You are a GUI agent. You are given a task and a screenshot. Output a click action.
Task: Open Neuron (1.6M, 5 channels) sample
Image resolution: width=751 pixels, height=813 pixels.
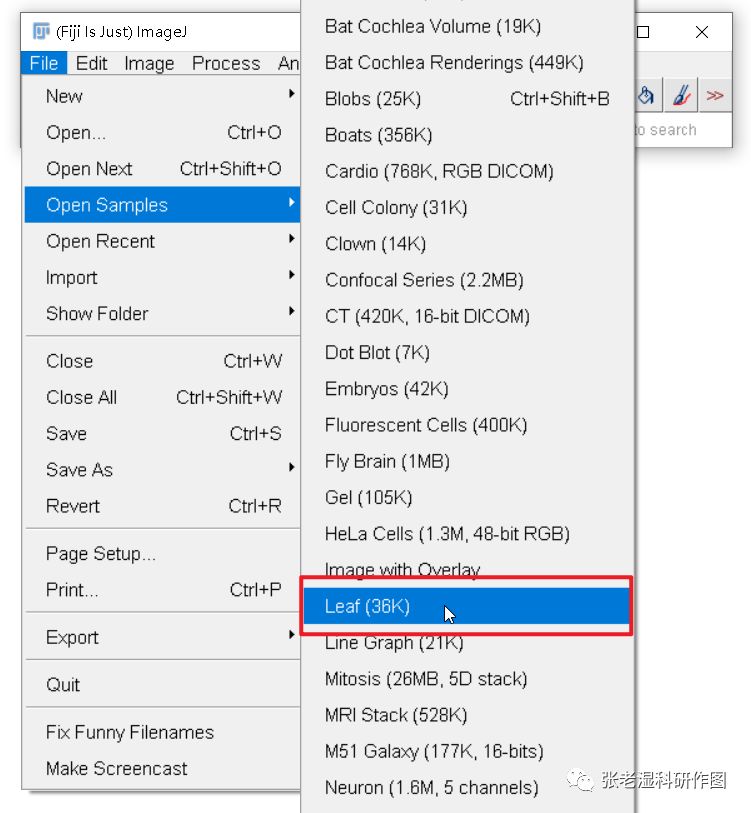point(467,788)
